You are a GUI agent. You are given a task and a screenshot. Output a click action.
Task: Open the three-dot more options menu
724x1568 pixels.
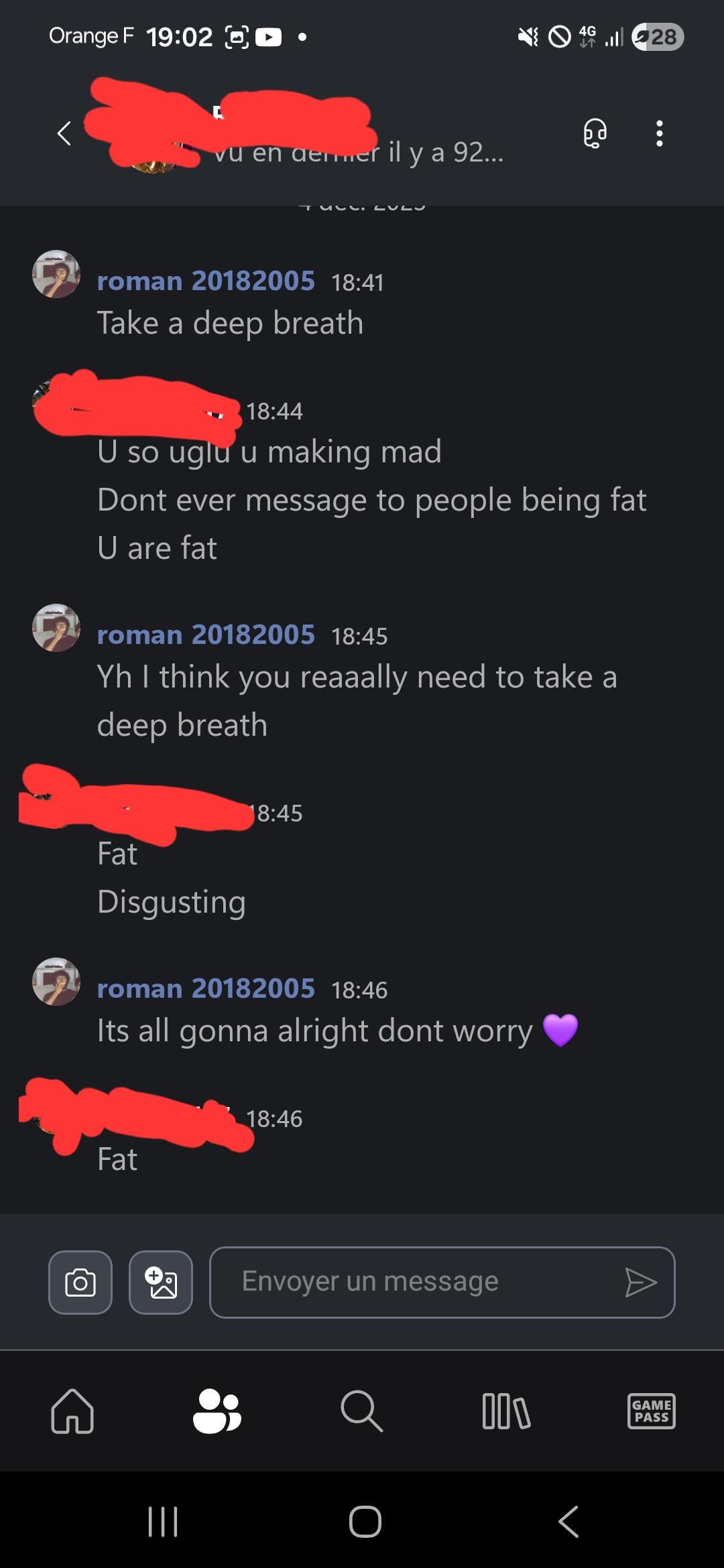point(660,133)
